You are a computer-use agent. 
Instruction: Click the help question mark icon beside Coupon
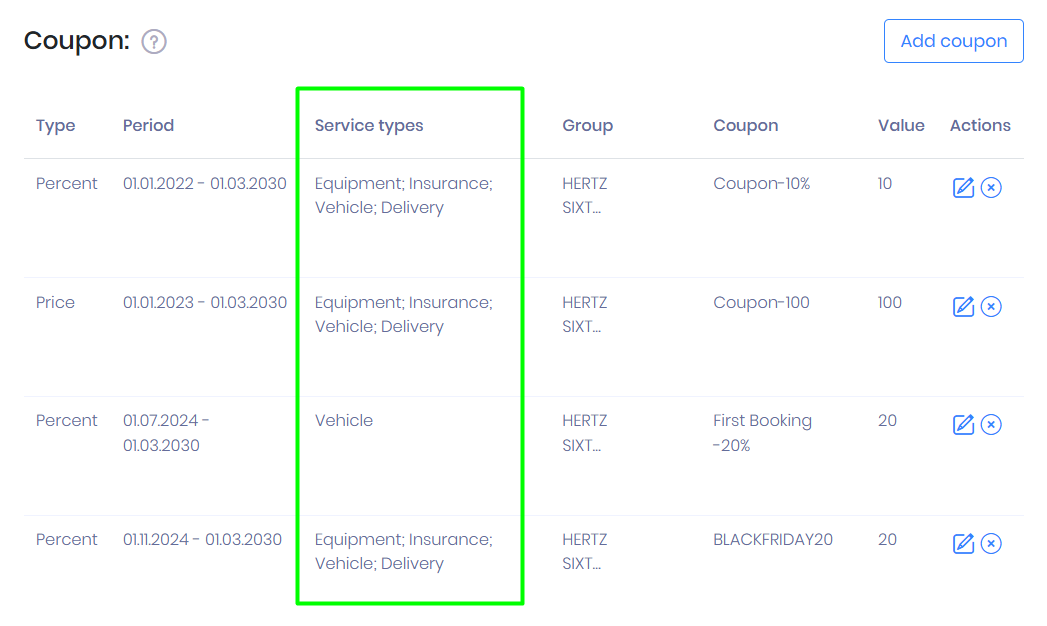154,42
